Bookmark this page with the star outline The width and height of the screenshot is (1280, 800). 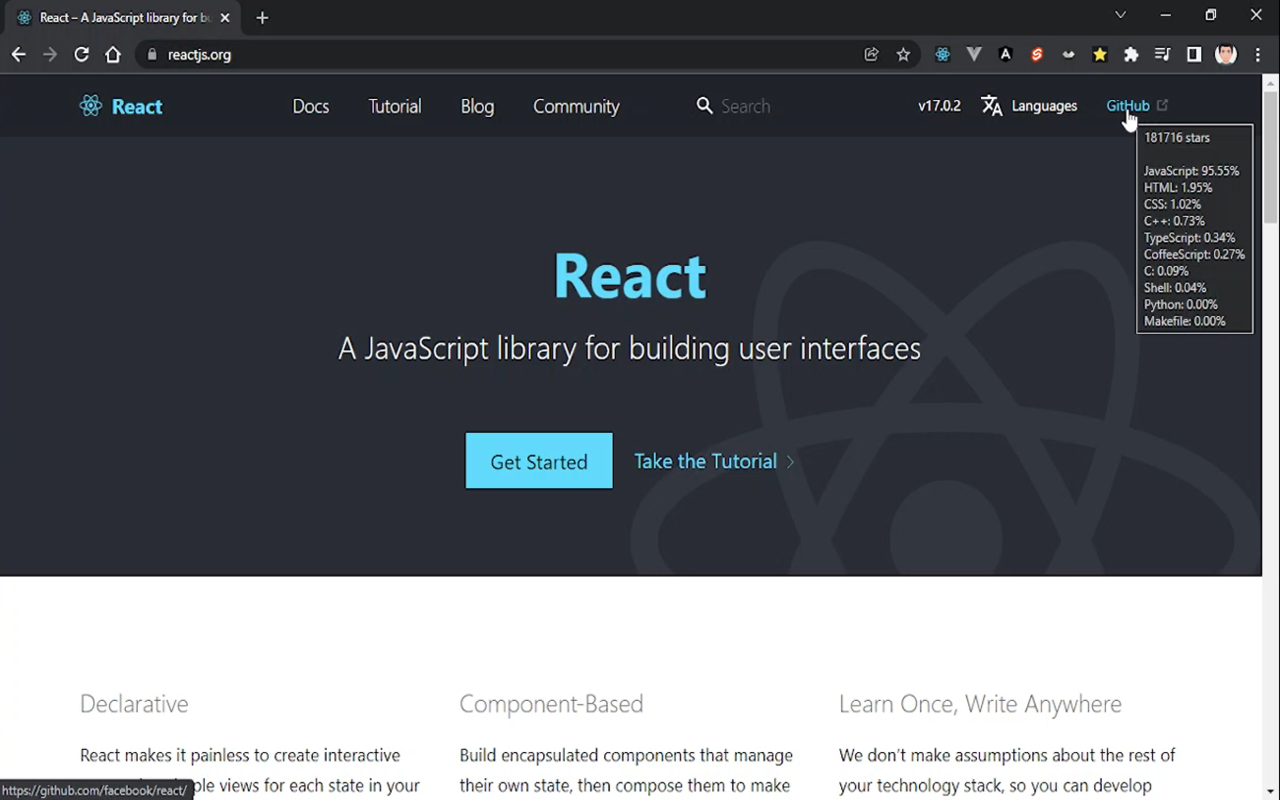(x=903, y=55)
